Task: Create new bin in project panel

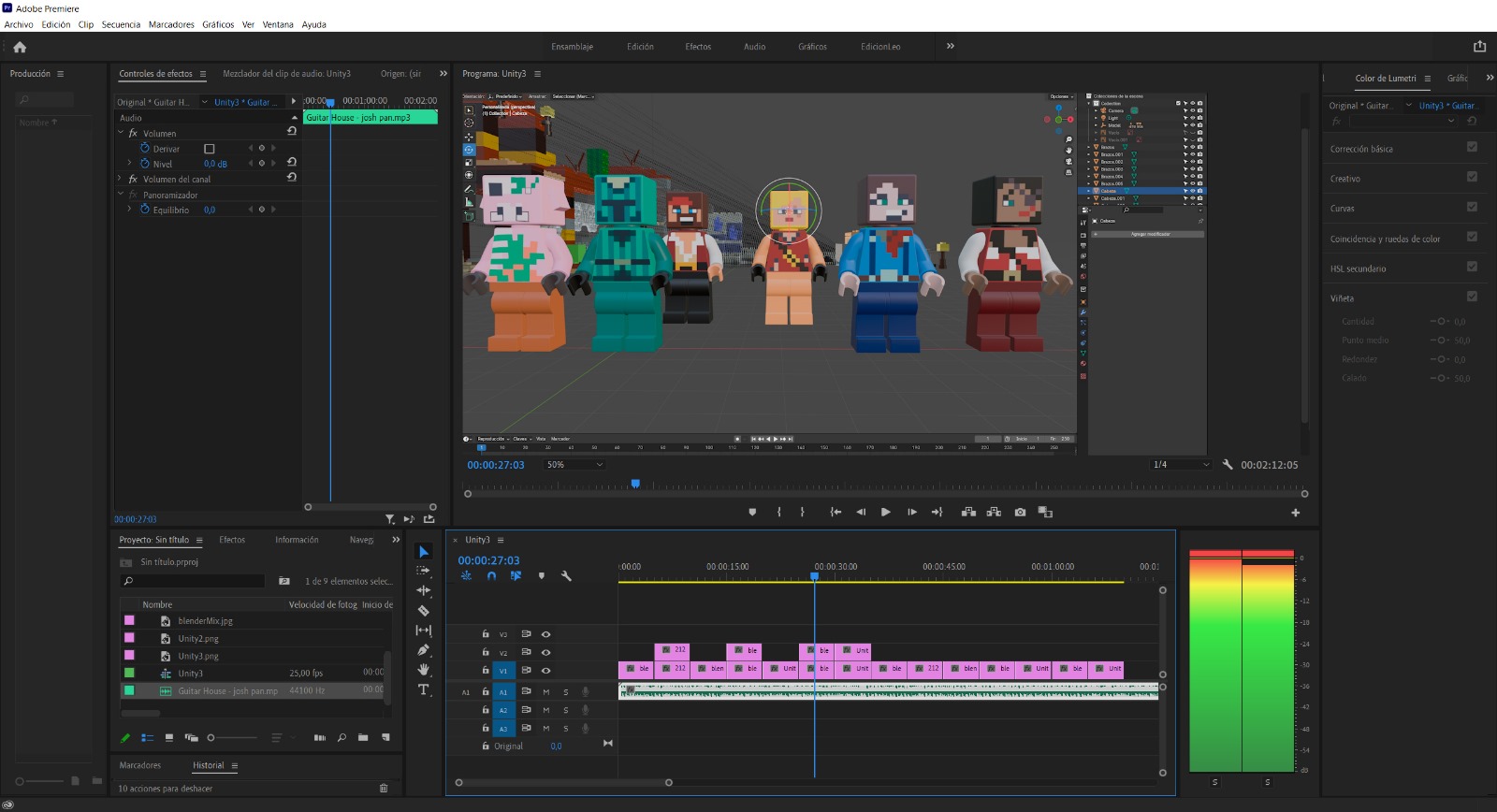Action: 363,738
